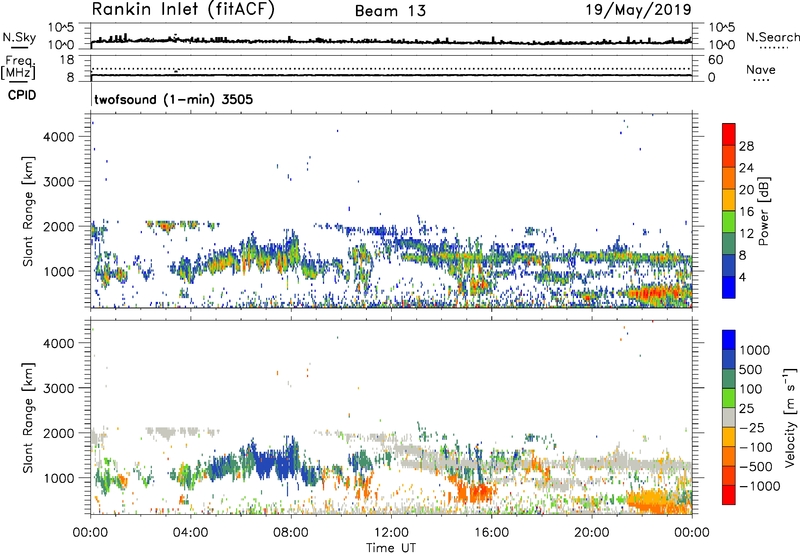Click the red high-power echo near 22:00
800x554 pixels.
tap(656, 293)
